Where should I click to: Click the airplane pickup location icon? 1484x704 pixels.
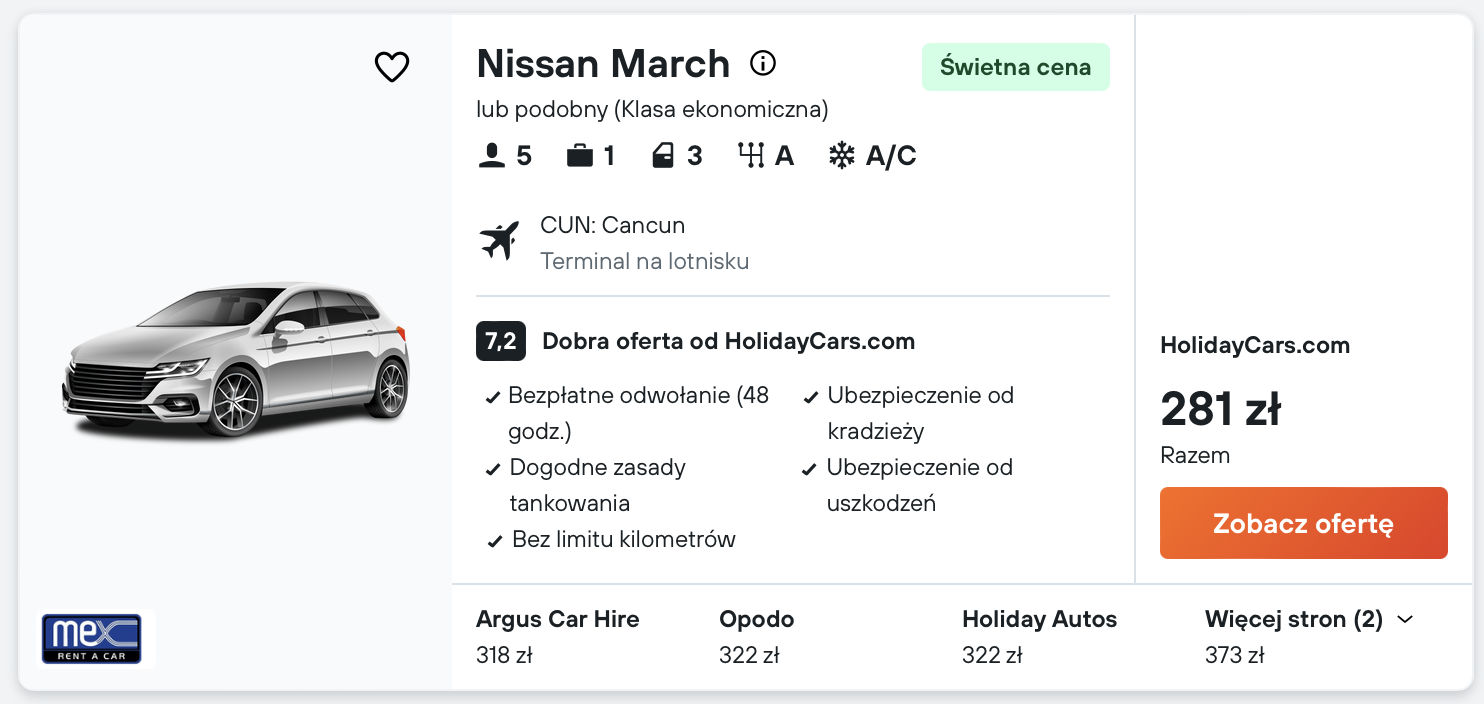tap(499, 242)
